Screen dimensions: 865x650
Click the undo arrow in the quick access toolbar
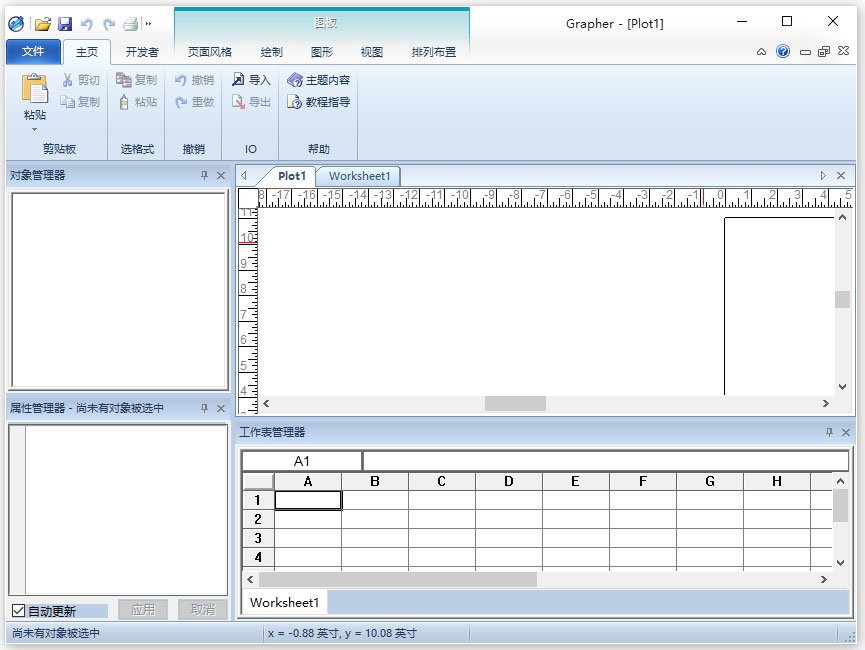tap(87, 24)
